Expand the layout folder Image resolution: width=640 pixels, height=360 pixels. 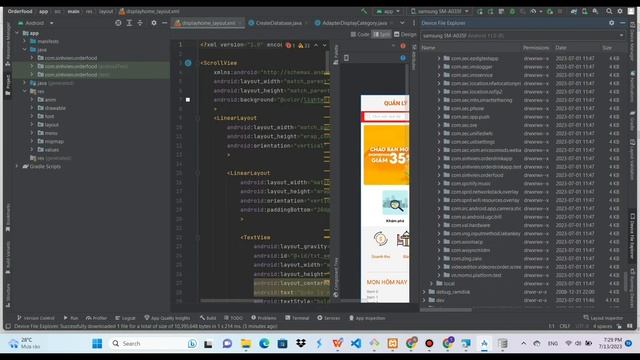pos(32,124)
